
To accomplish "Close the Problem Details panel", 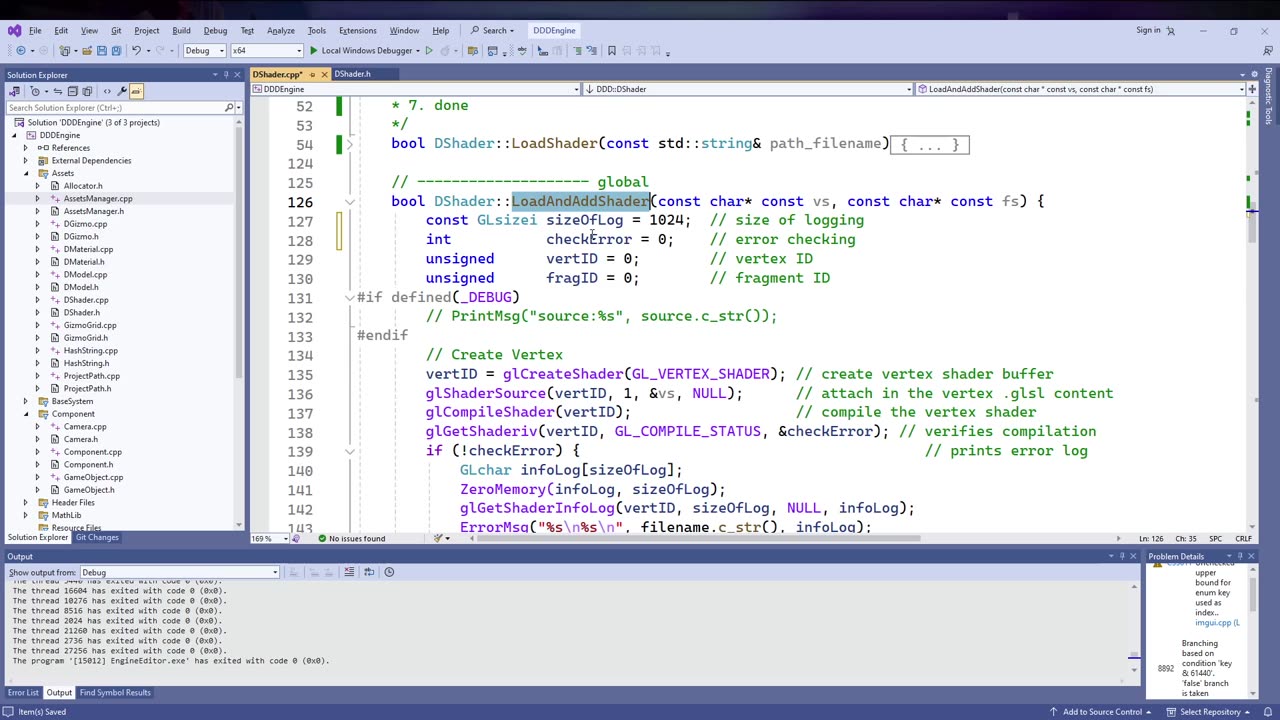I will [x=1250, y=556].
